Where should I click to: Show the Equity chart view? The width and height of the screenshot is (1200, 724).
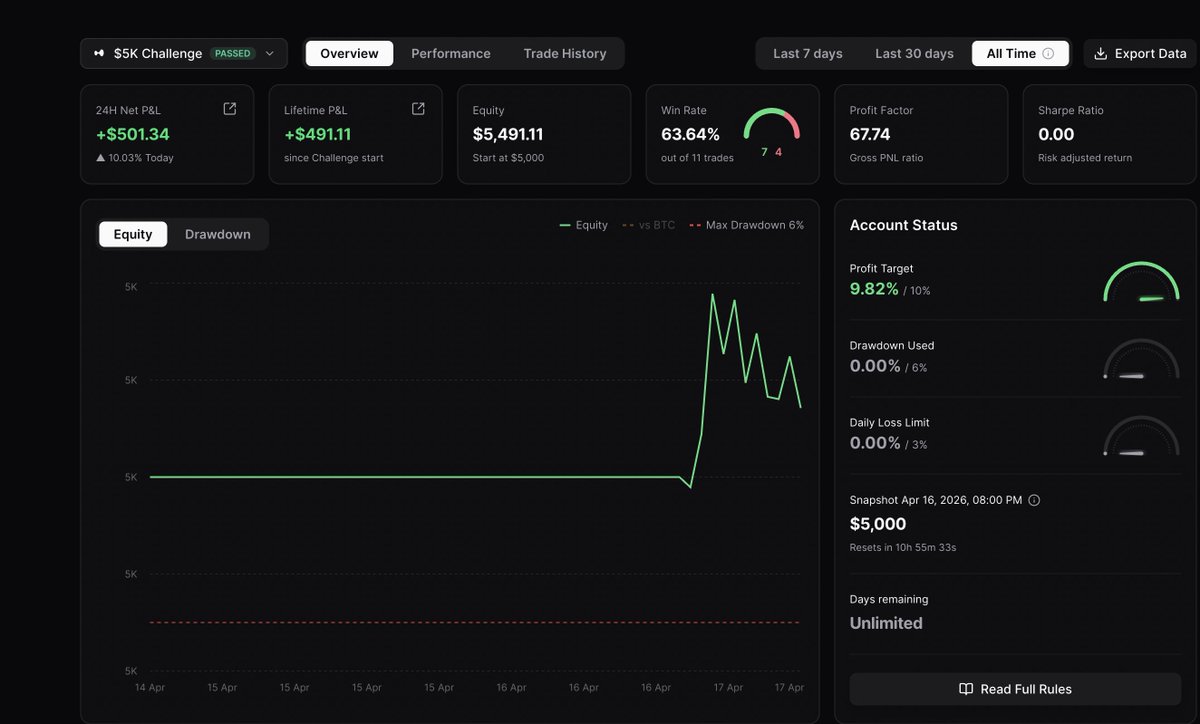133,234
